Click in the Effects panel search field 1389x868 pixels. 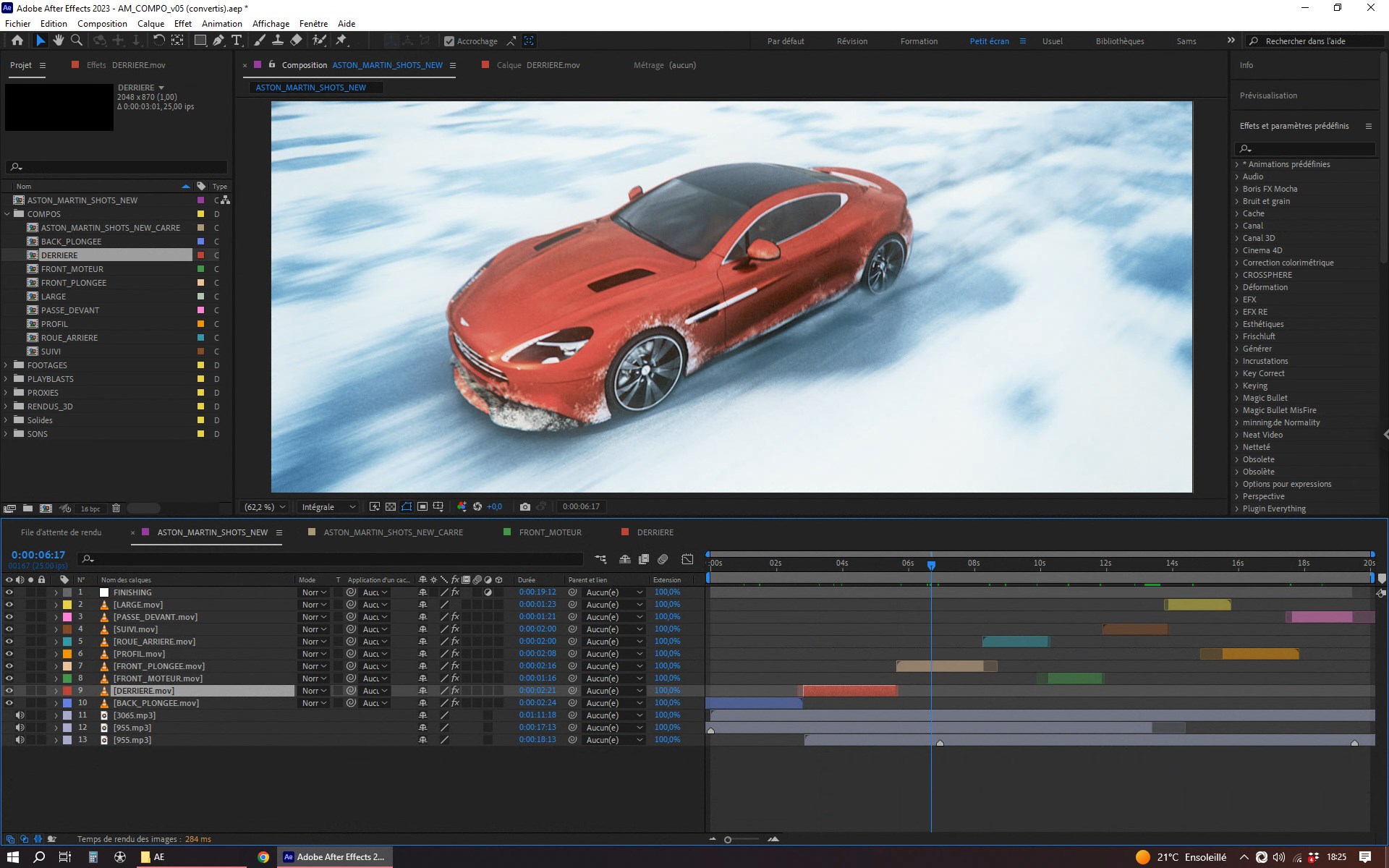[x=1304, y=148]
